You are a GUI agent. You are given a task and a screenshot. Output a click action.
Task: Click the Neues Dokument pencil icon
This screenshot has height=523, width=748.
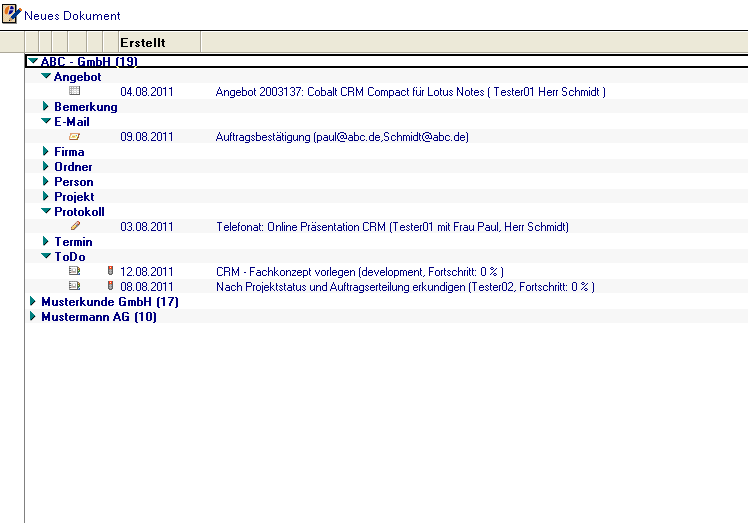tap(11, 15)
